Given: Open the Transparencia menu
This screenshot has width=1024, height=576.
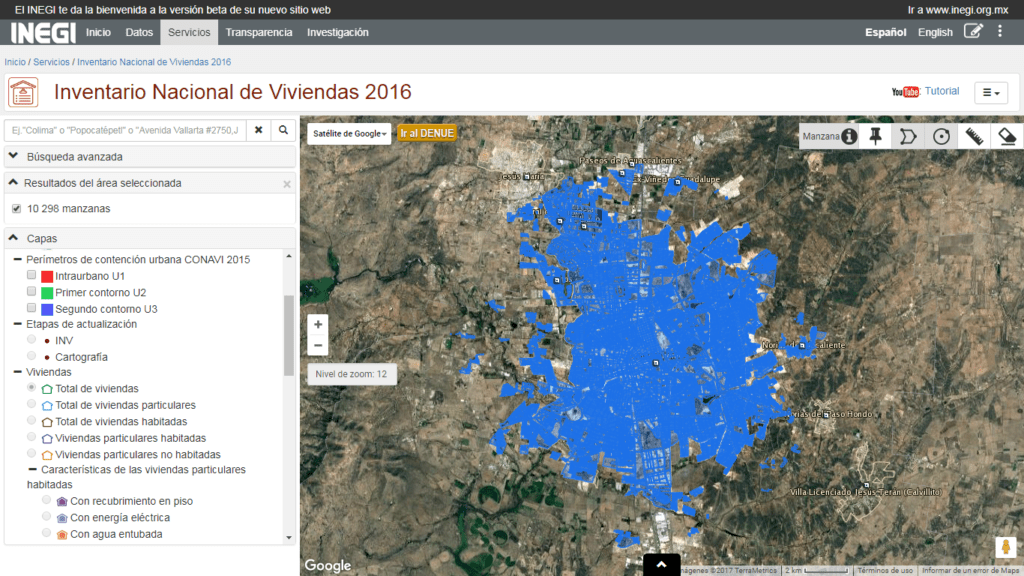Looking at the screenshot, I should (259, 32).
